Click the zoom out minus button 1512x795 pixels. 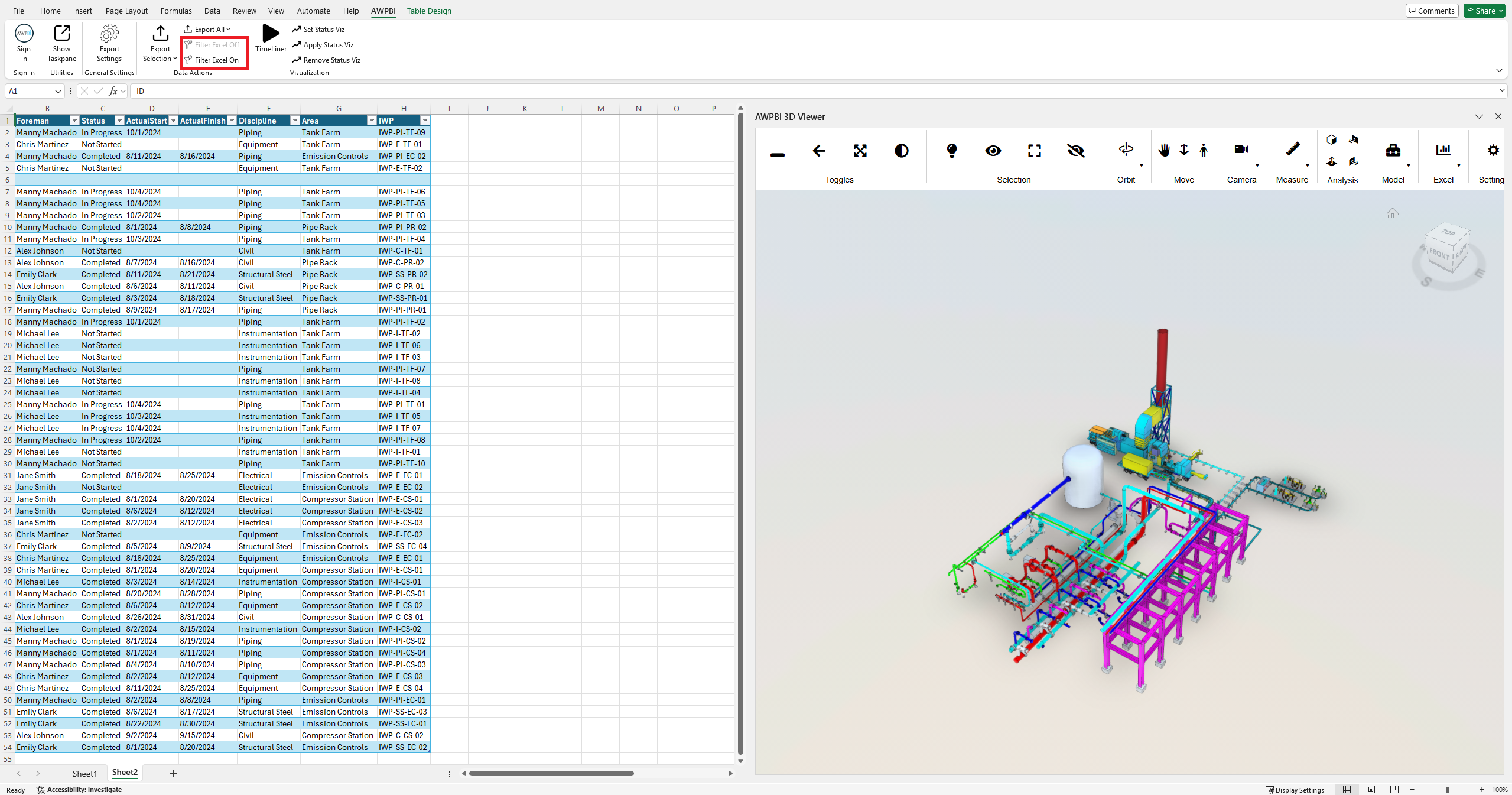pos(1412,790)
